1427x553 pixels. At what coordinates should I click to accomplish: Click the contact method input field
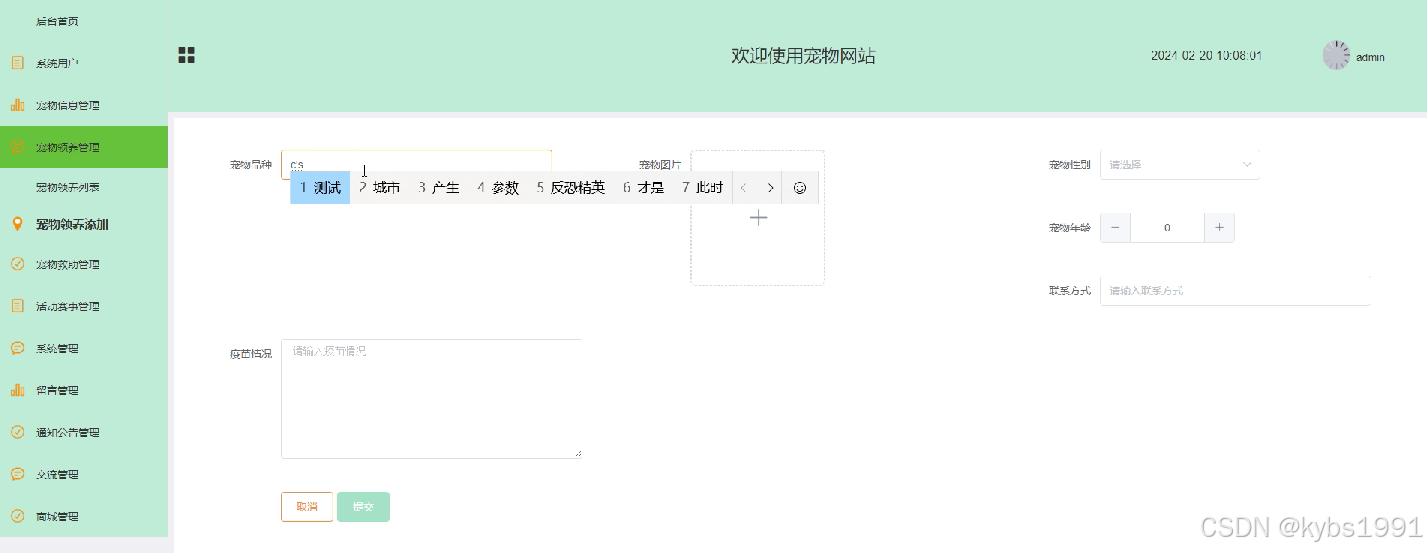click(x=1235, y=290)
